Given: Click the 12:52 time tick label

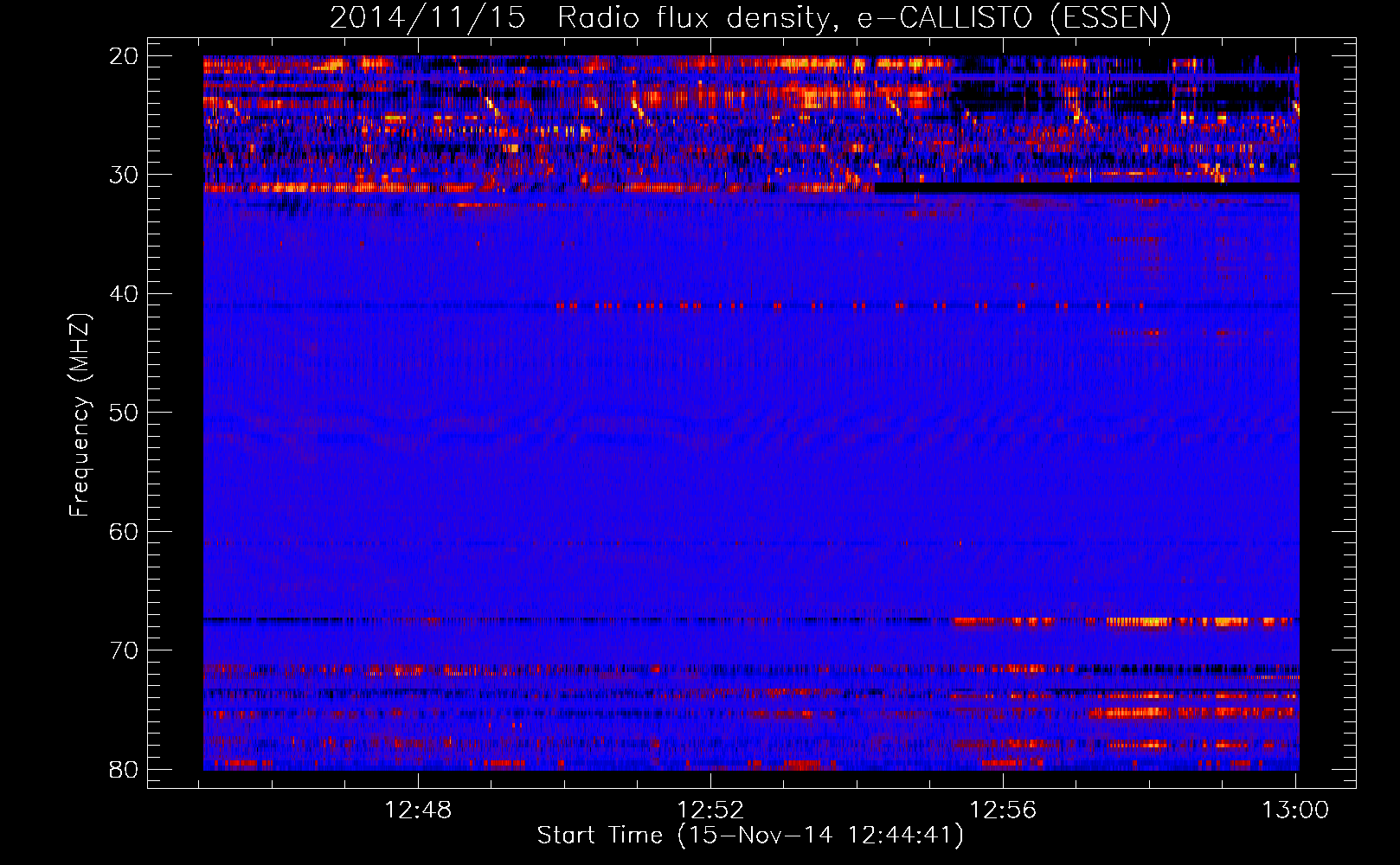Looking at the screenshot, I should pyautogui.click(x=710, y=811).
